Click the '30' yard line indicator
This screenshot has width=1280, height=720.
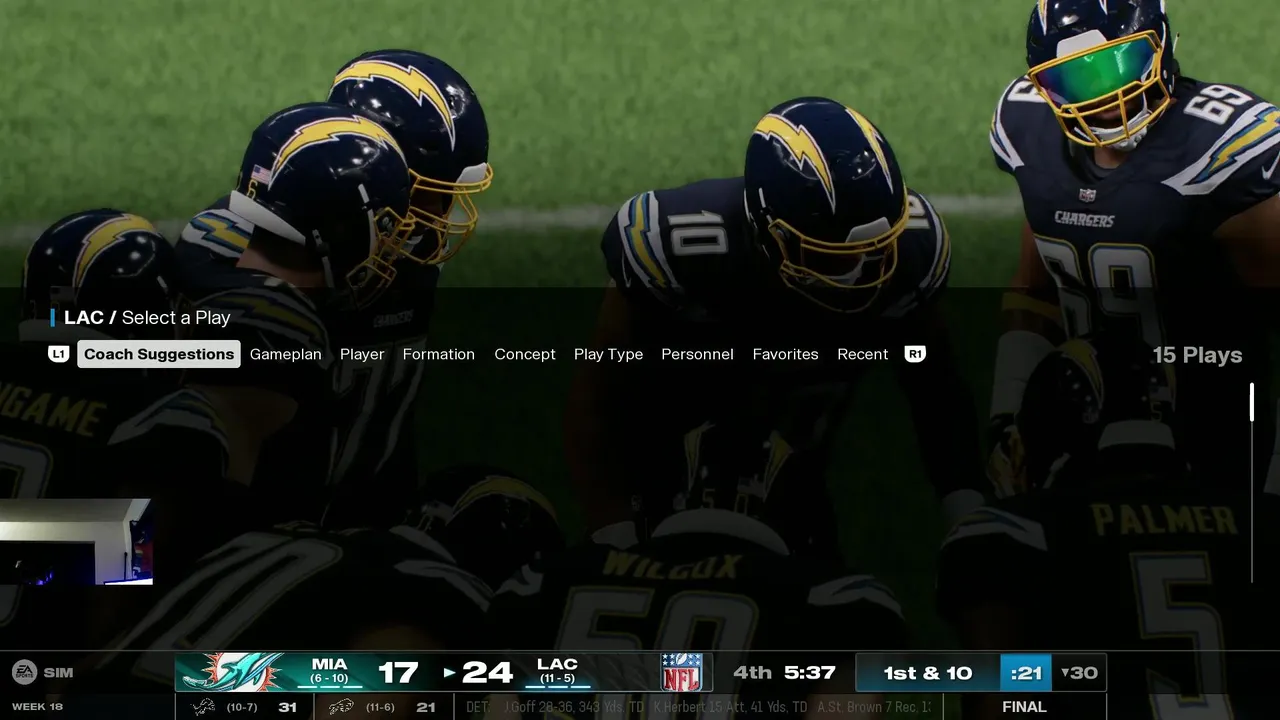[1079, 673]
